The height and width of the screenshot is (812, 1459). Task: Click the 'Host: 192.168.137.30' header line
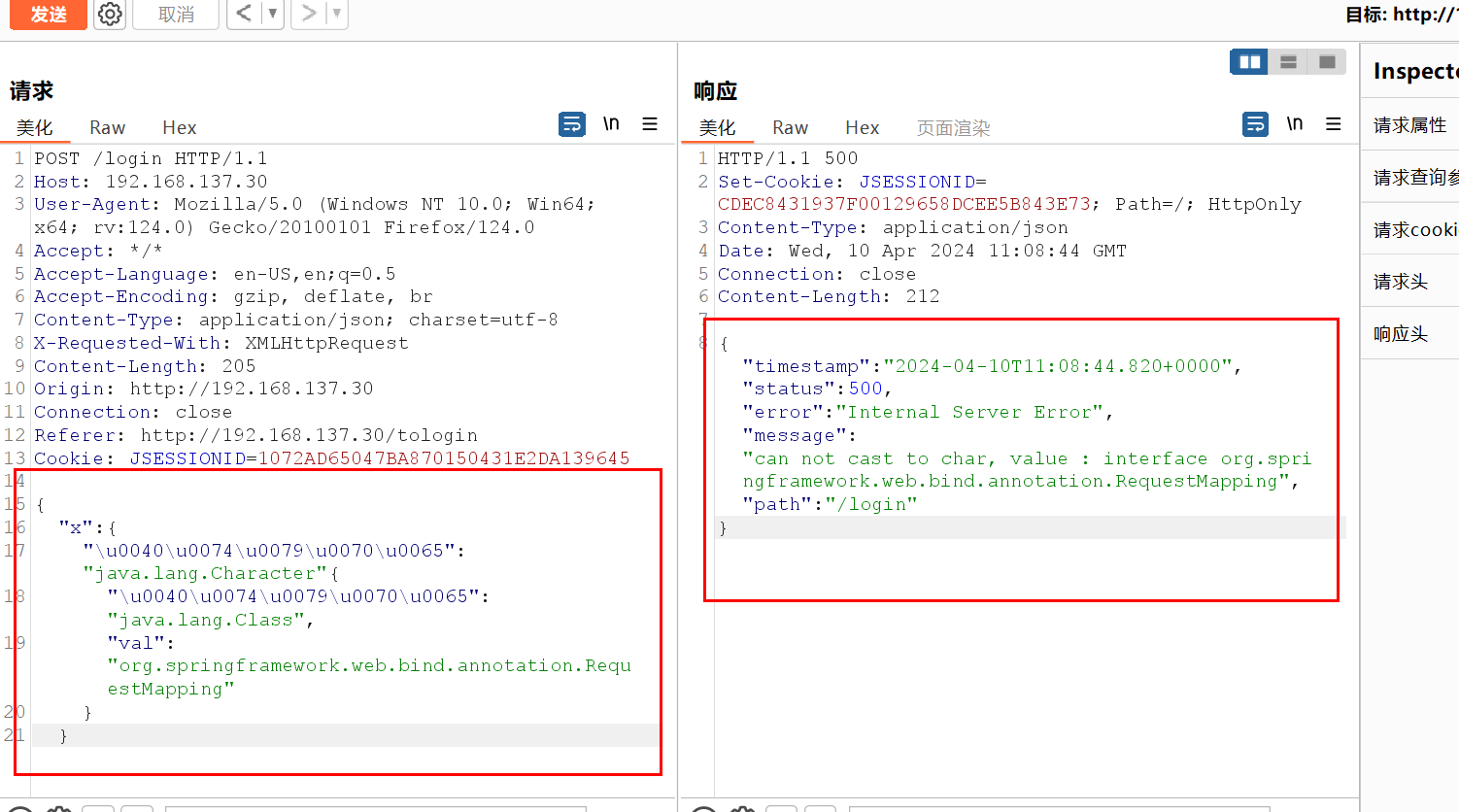[151, 182]
